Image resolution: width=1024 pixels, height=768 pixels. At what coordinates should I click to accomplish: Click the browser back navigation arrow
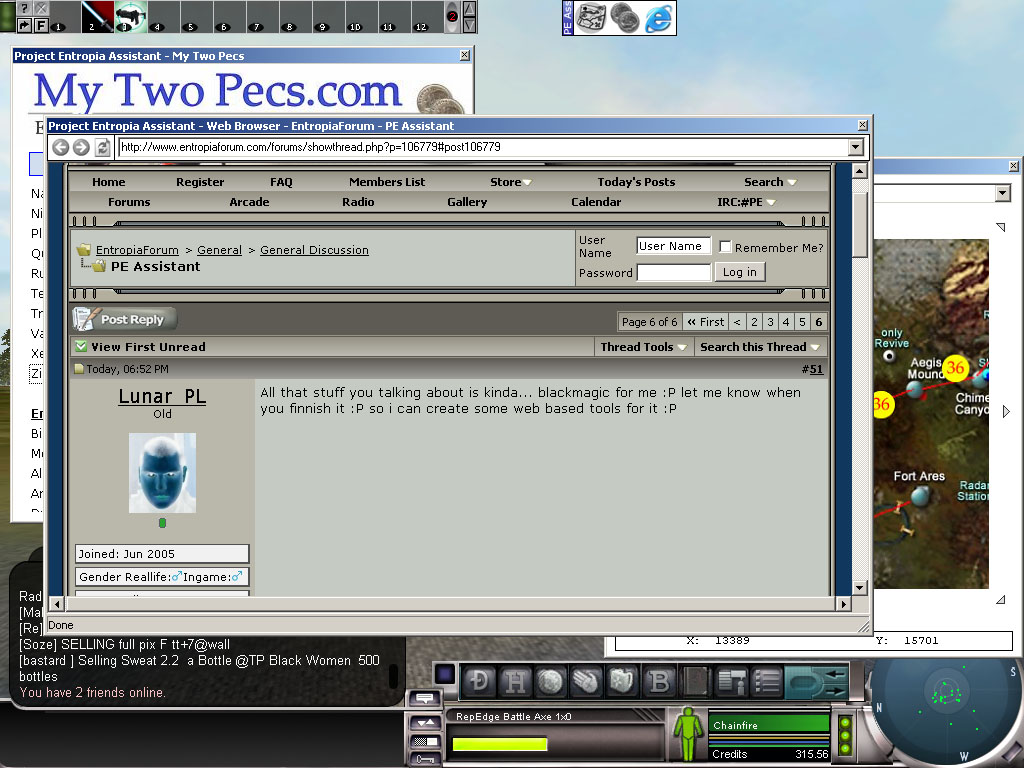pyautogui.click(x=59, y=147)
